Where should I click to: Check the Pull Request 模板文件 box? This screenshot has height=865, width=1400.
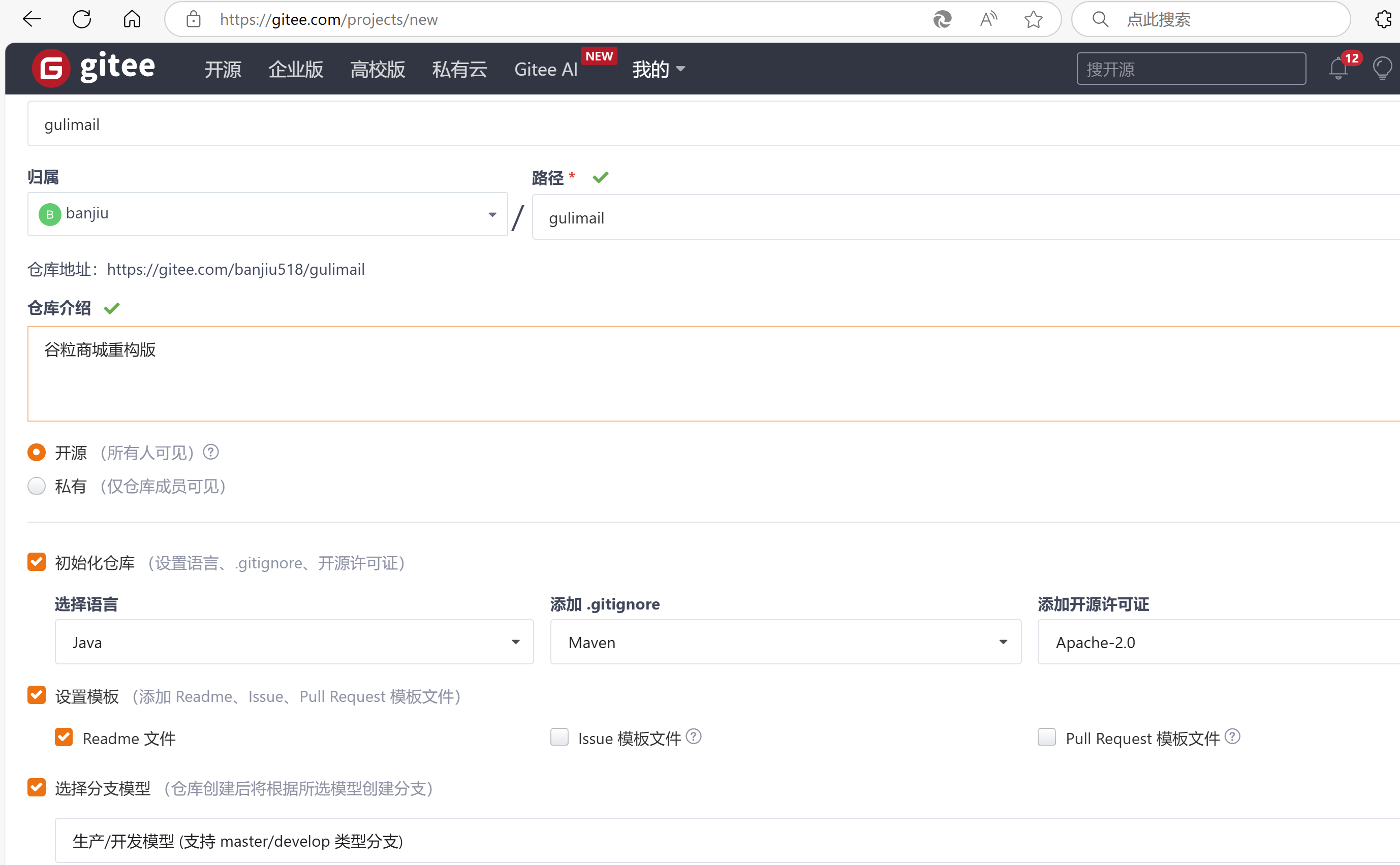pos(1046,738)
